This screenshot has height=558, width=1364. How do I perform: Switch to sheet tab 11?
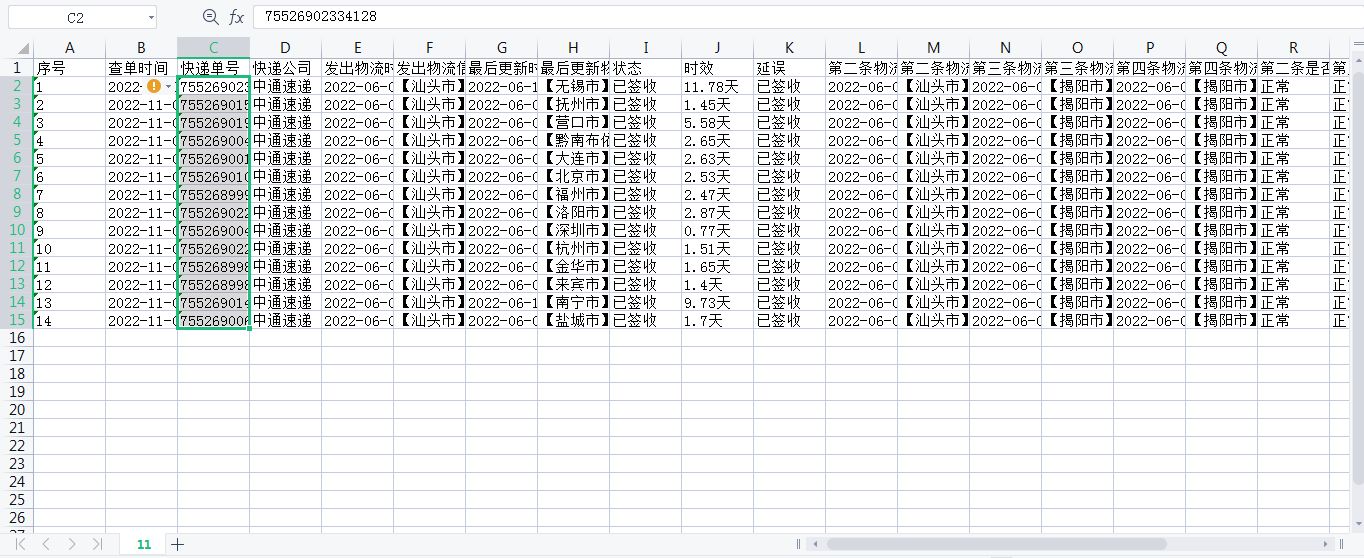144,544
